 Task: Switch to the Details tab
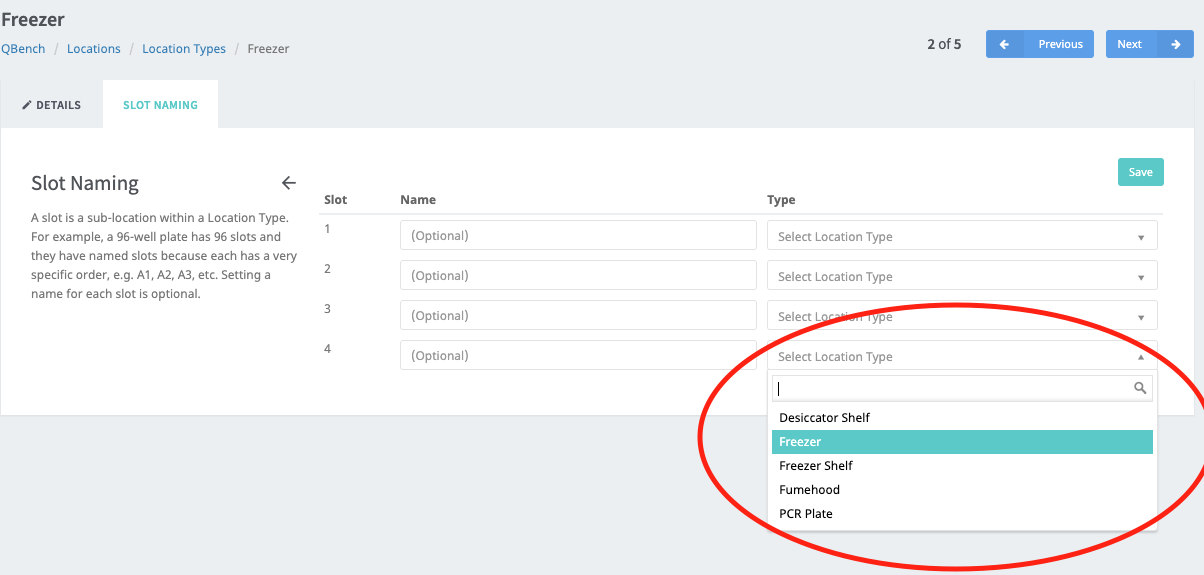(51, 105)
